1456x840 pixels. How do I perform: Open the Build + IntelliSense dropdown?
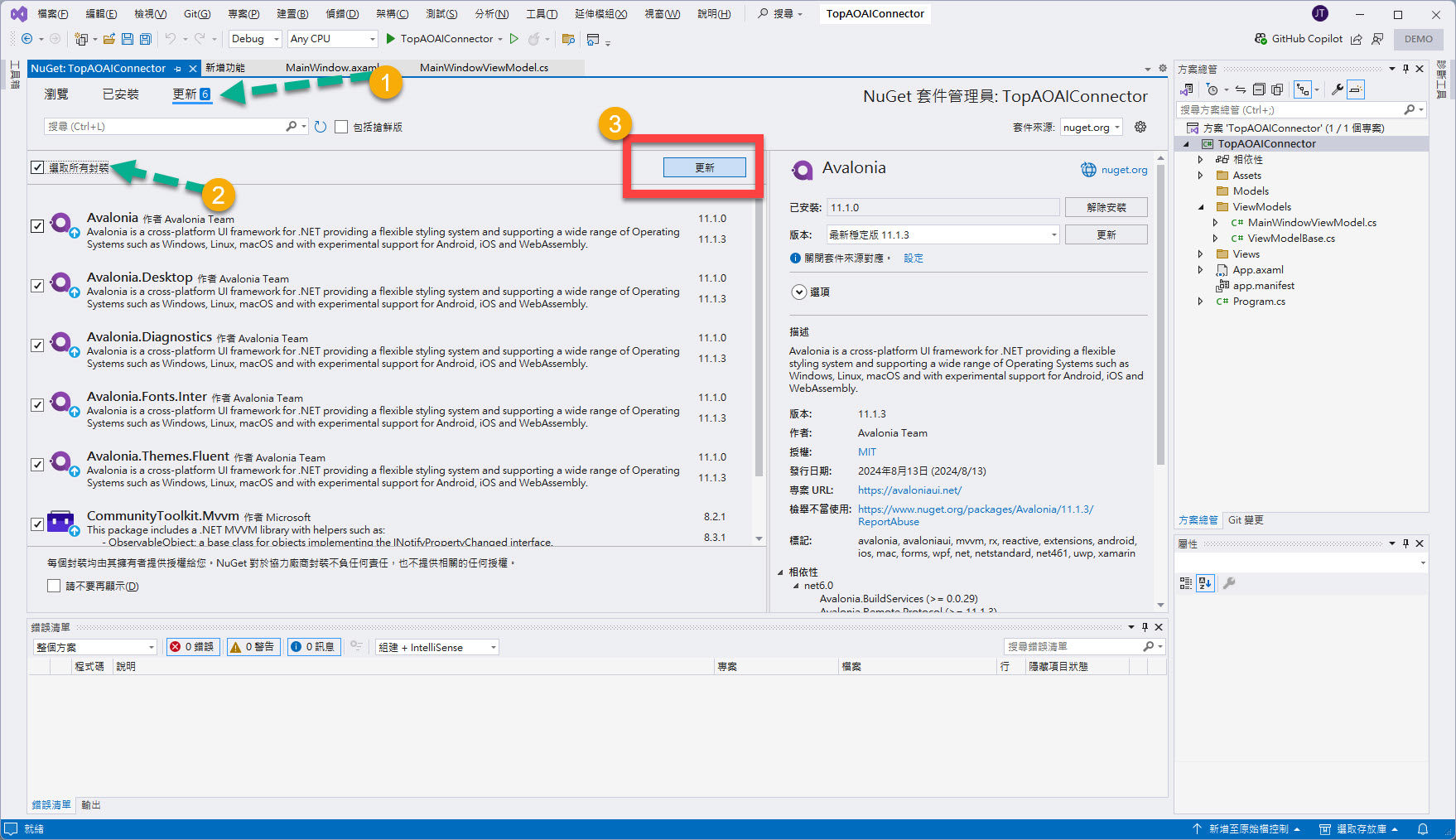[437, 647]
